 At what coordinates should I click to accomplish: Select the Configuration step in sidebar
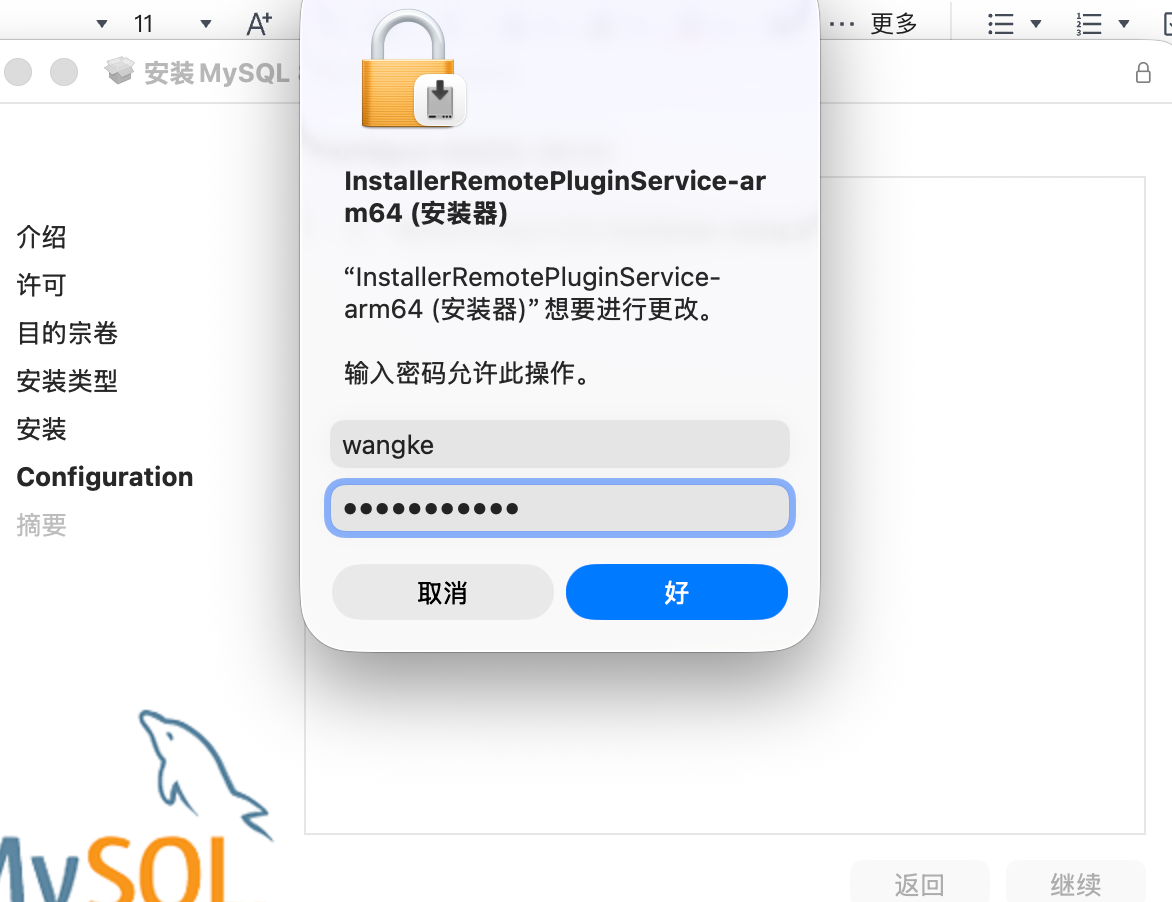click(x=105, y=477)
